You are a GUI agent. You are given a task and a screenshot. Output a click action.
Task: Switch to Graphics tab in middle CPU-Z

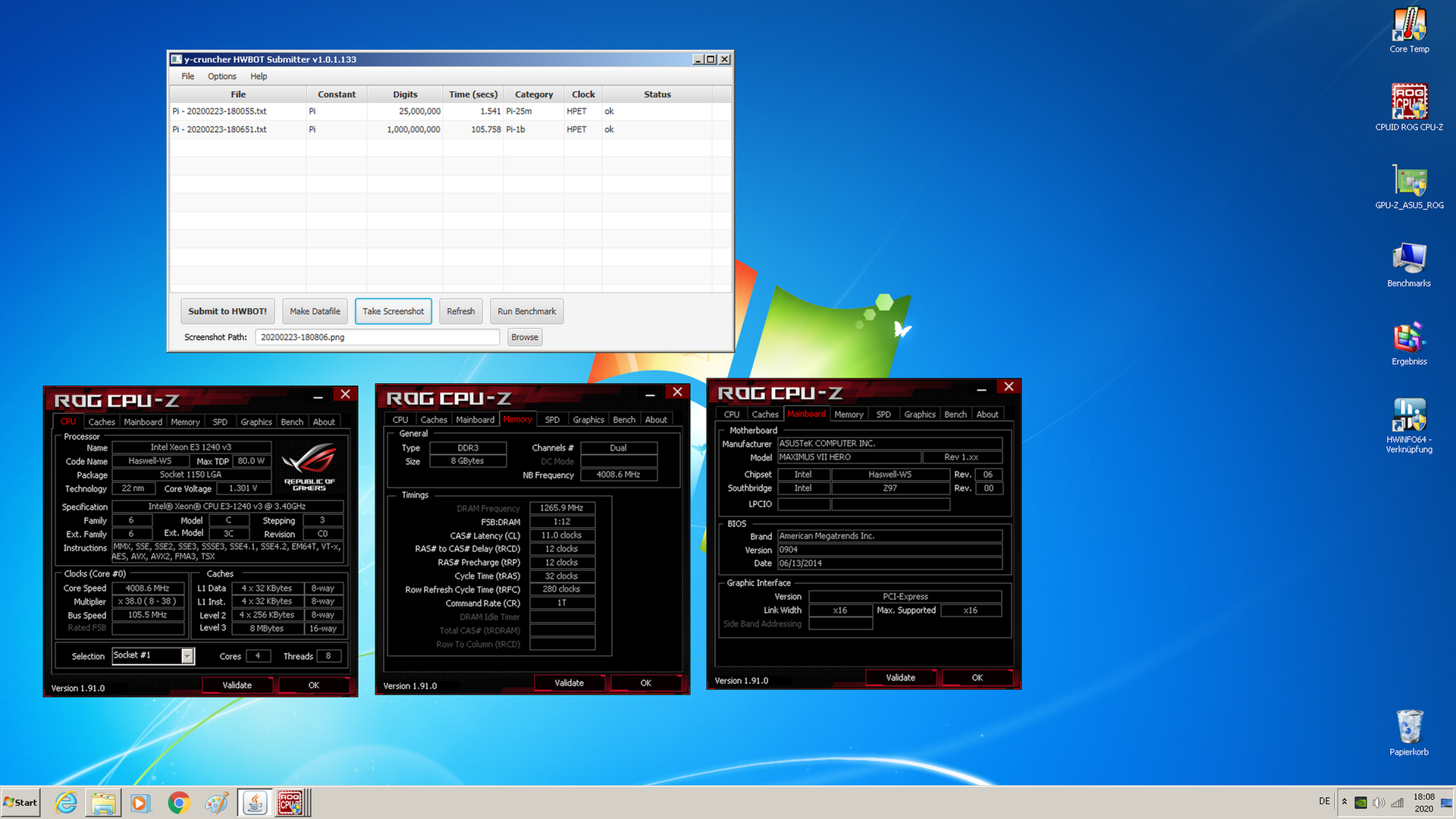click(588, 419)
